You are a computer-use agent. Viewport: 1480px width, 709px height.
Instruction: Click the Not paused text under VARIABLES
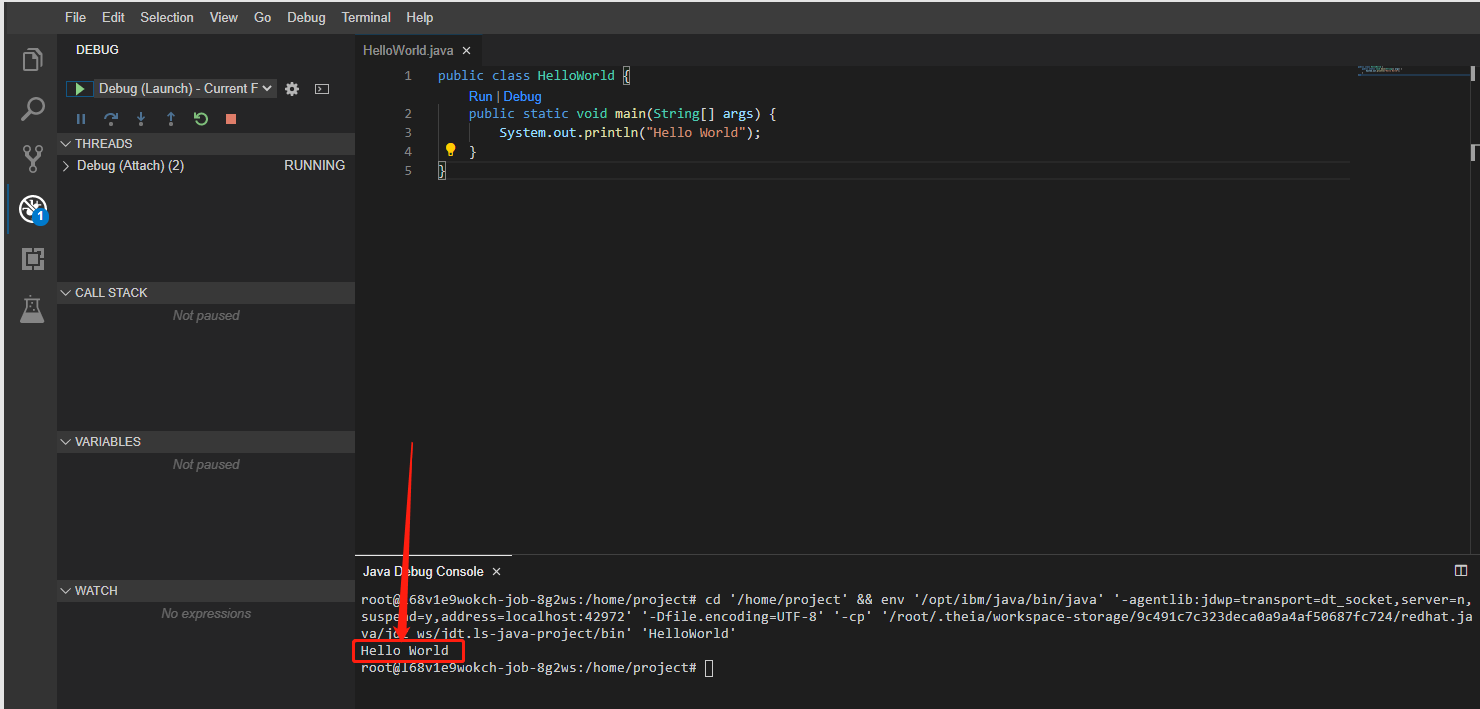(x=206, y=465)
